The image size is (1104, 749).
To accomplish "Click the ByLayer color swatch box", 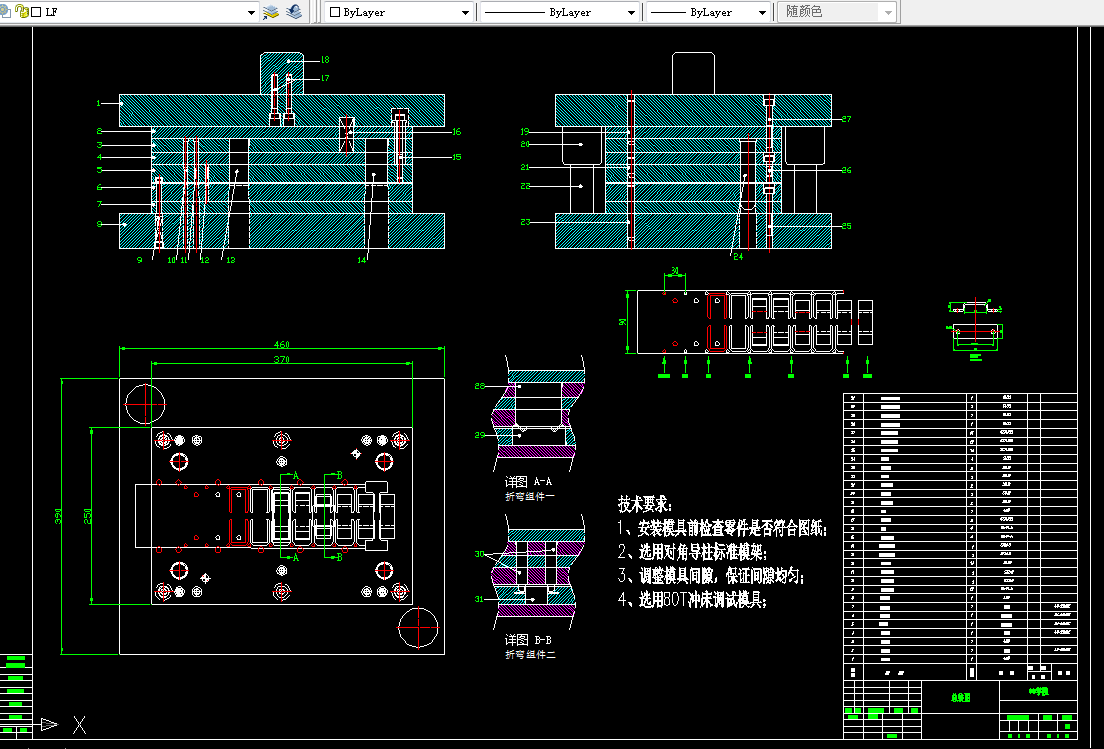I will 335,12.
